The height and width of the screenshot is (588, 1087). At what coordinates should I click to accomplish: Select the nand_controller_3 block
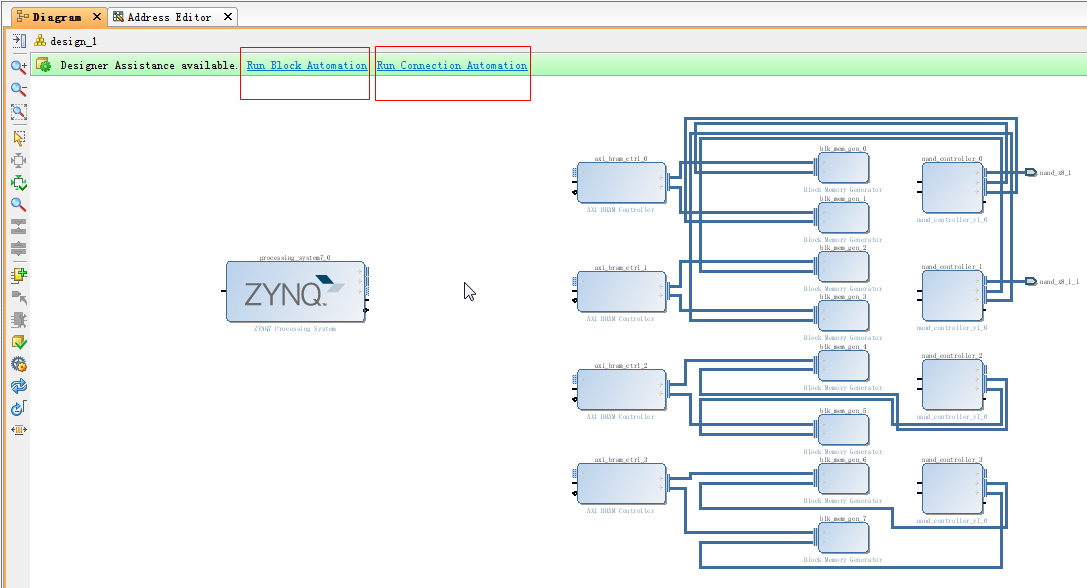(x=951, y=488)
